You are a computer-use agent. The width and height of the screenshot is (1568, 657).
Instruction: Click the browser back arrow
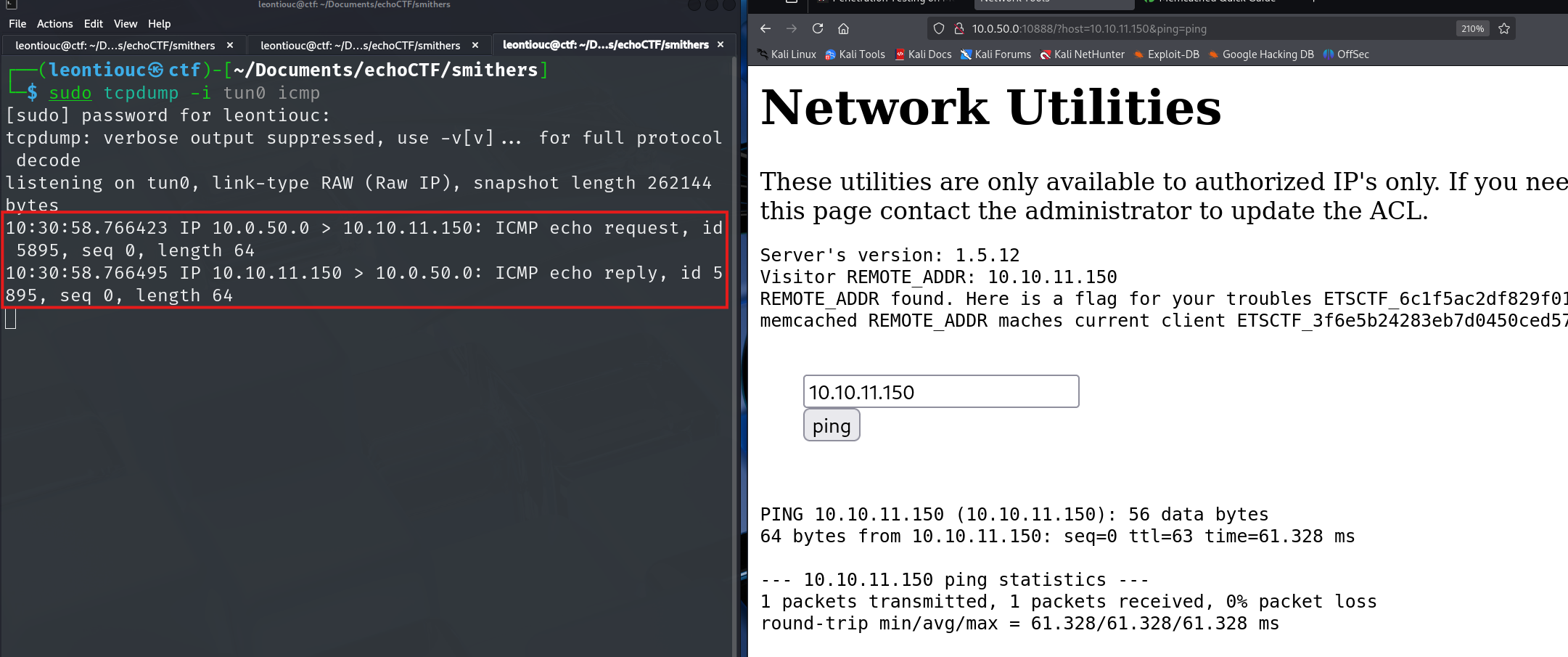click(x=765, y=28)
